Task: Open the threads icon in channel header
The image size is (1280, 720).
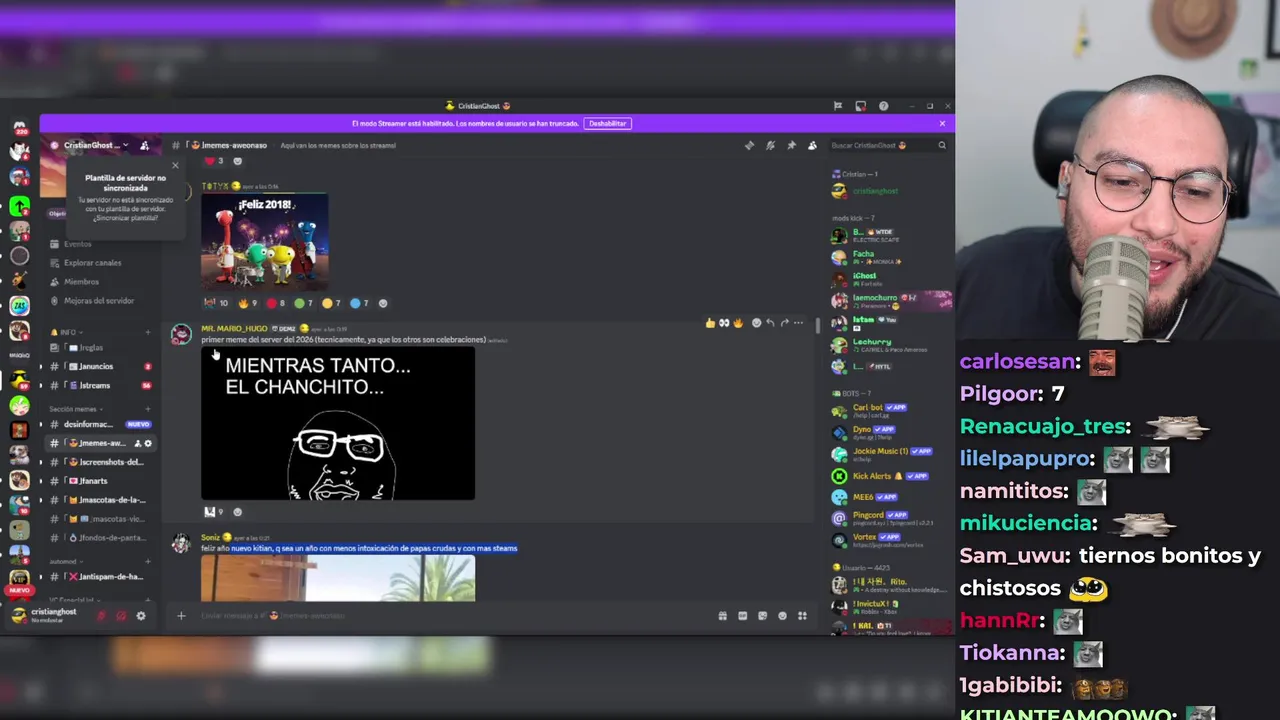Action: (749, 145)
